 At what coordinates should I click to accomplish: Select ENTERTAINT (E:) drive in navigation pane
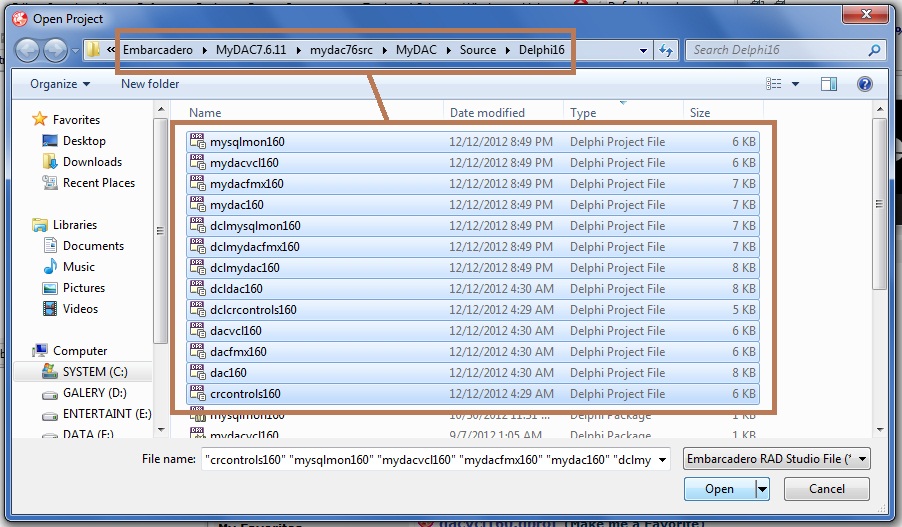point(97,414)
